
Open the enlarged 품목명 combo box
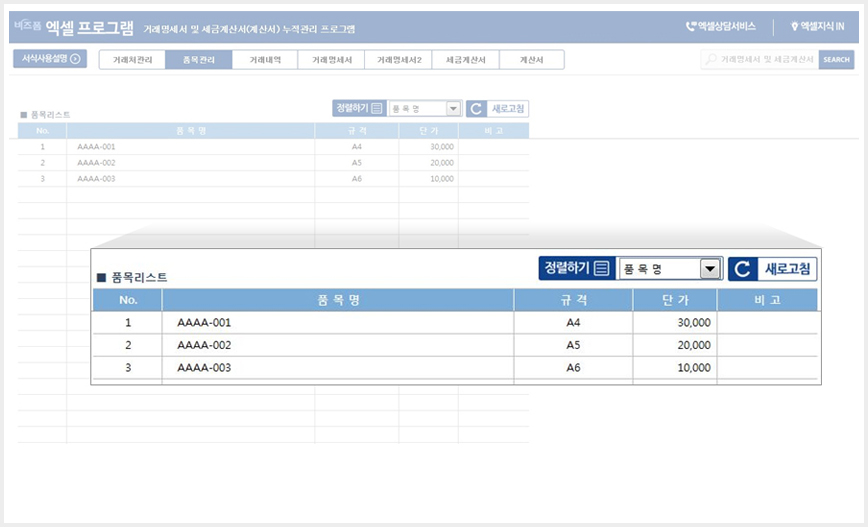(669, 269)
